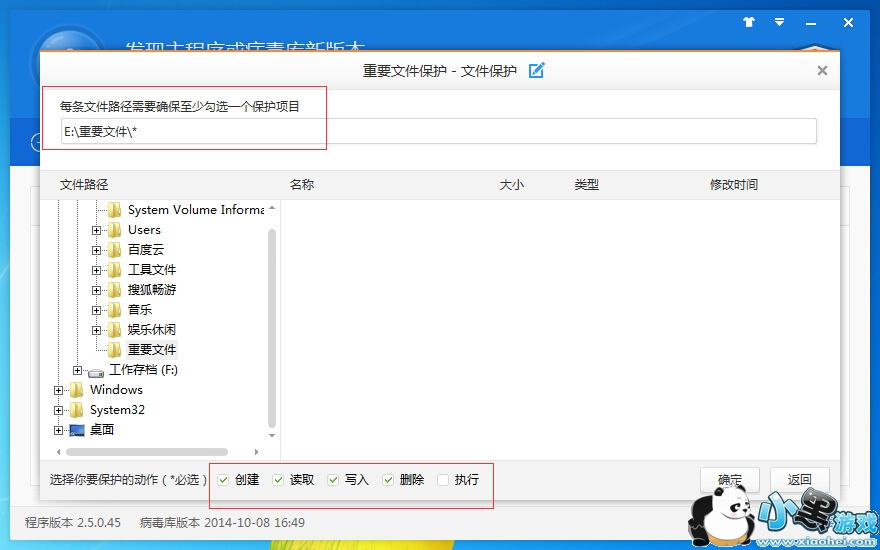Close the file protection dialog
Image resolution: width=880 pixels, height=550 pixels.
tap(822, 71)
